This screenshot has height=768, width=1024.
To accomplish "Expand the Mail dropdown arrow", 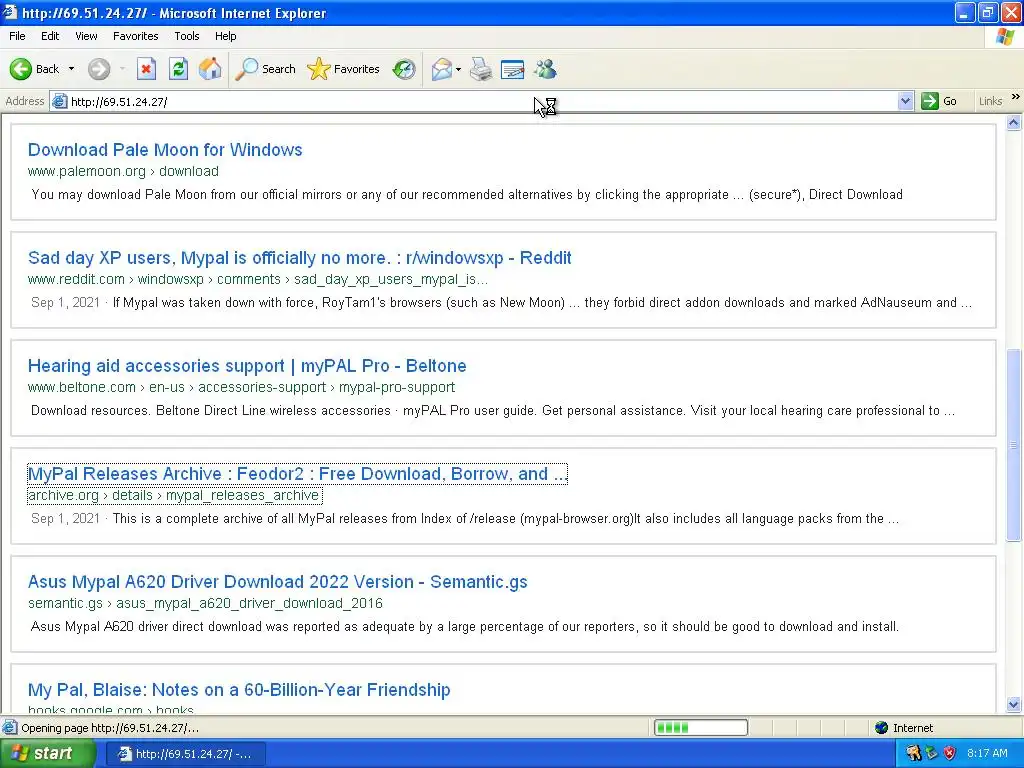I will coord(458,69).
